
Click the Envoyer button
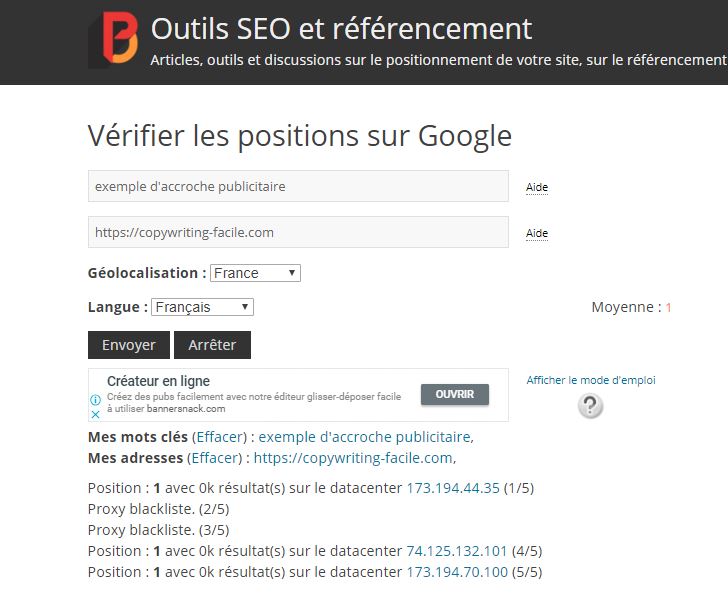(129, 345)
